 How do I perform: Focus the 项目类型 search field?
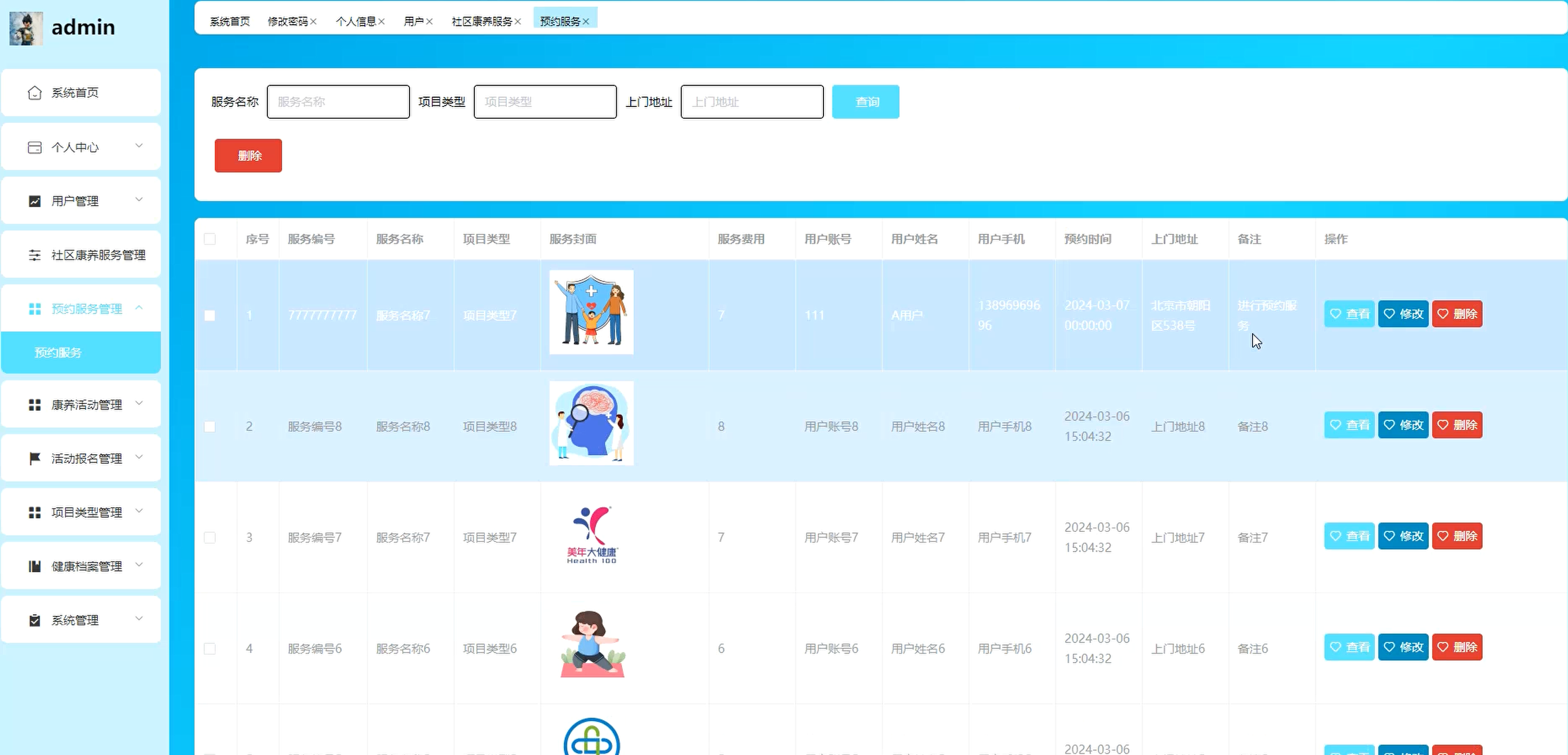[x=545, y=101]
